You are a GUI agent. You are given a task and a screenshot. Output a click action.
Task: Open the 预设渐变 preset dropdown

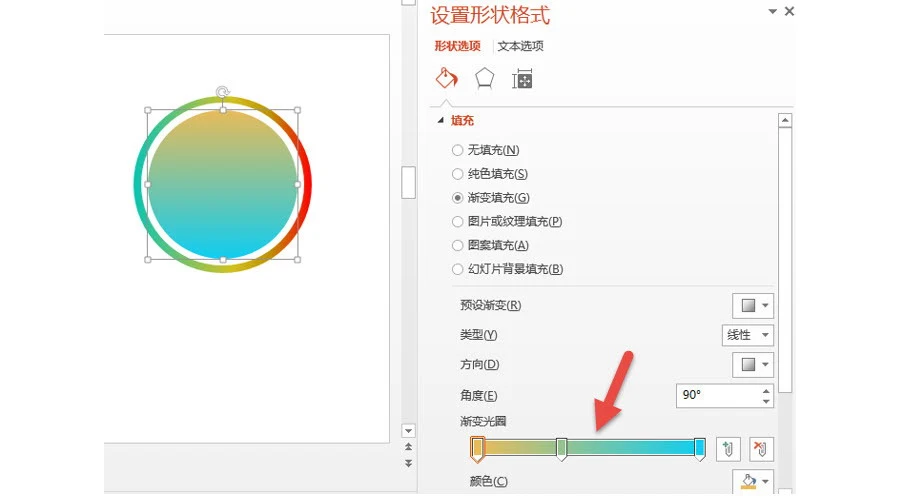coord(753,305)
